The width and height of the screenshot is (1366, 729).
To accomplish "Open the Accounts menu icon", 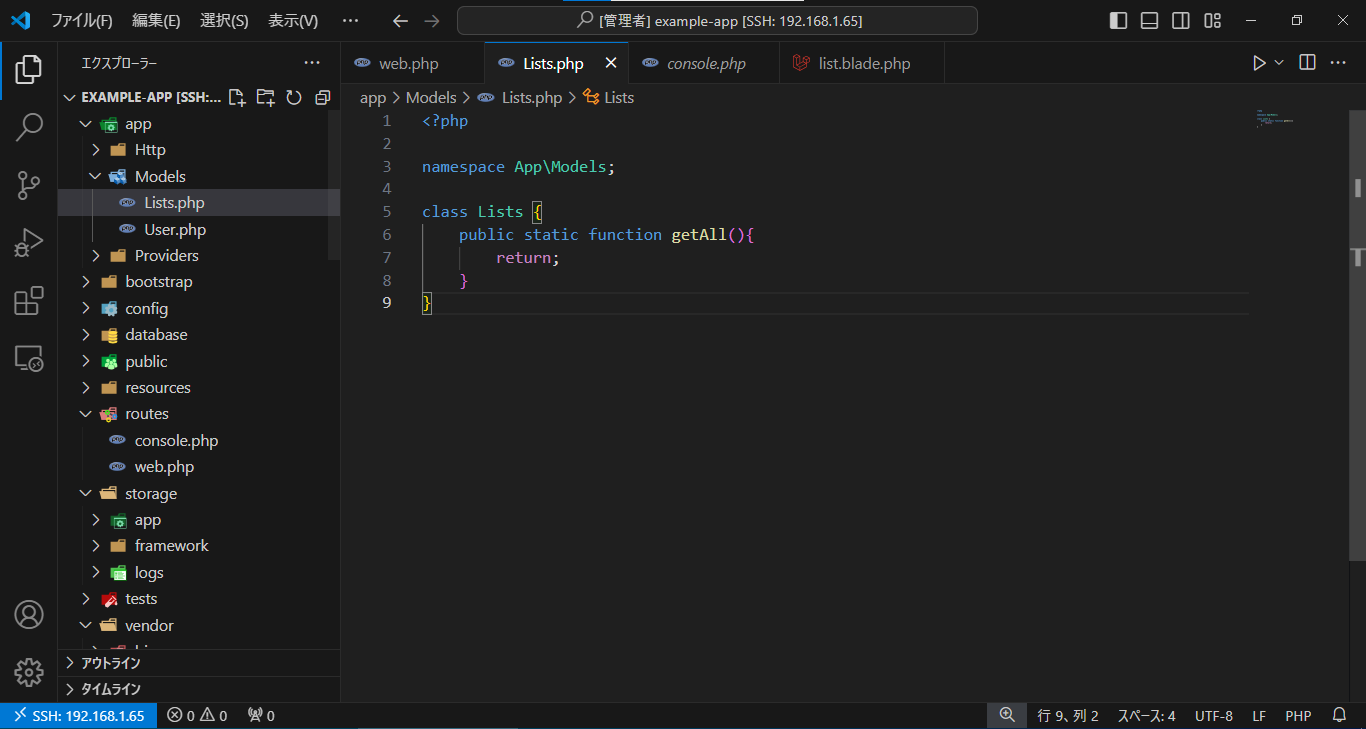I will (x=29, y=614).
